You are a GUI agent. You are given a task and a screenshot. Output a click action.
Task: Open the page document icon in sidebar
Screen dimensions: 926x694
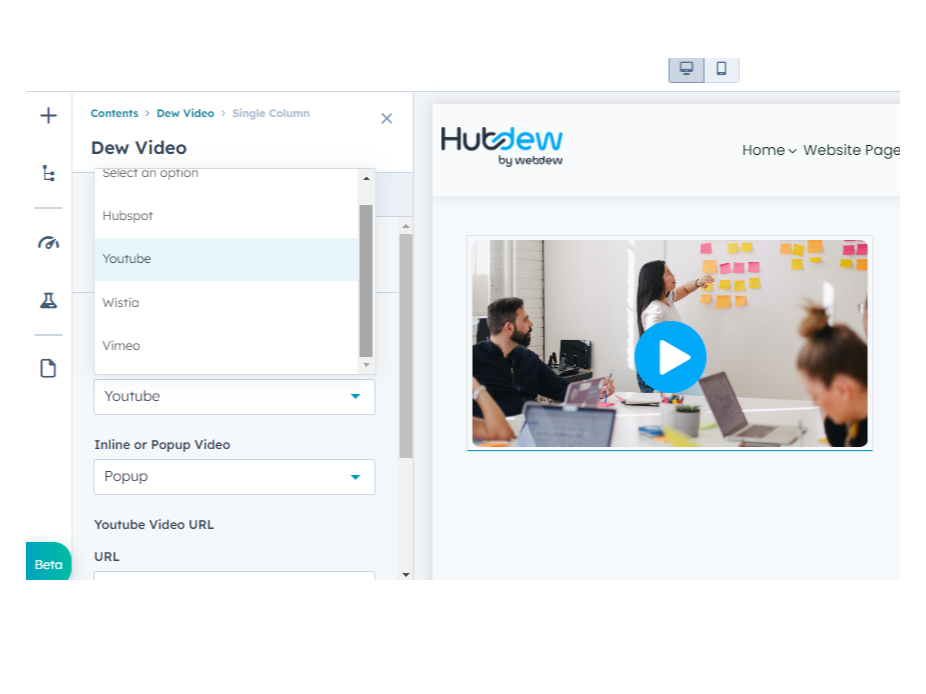(48, 368)
